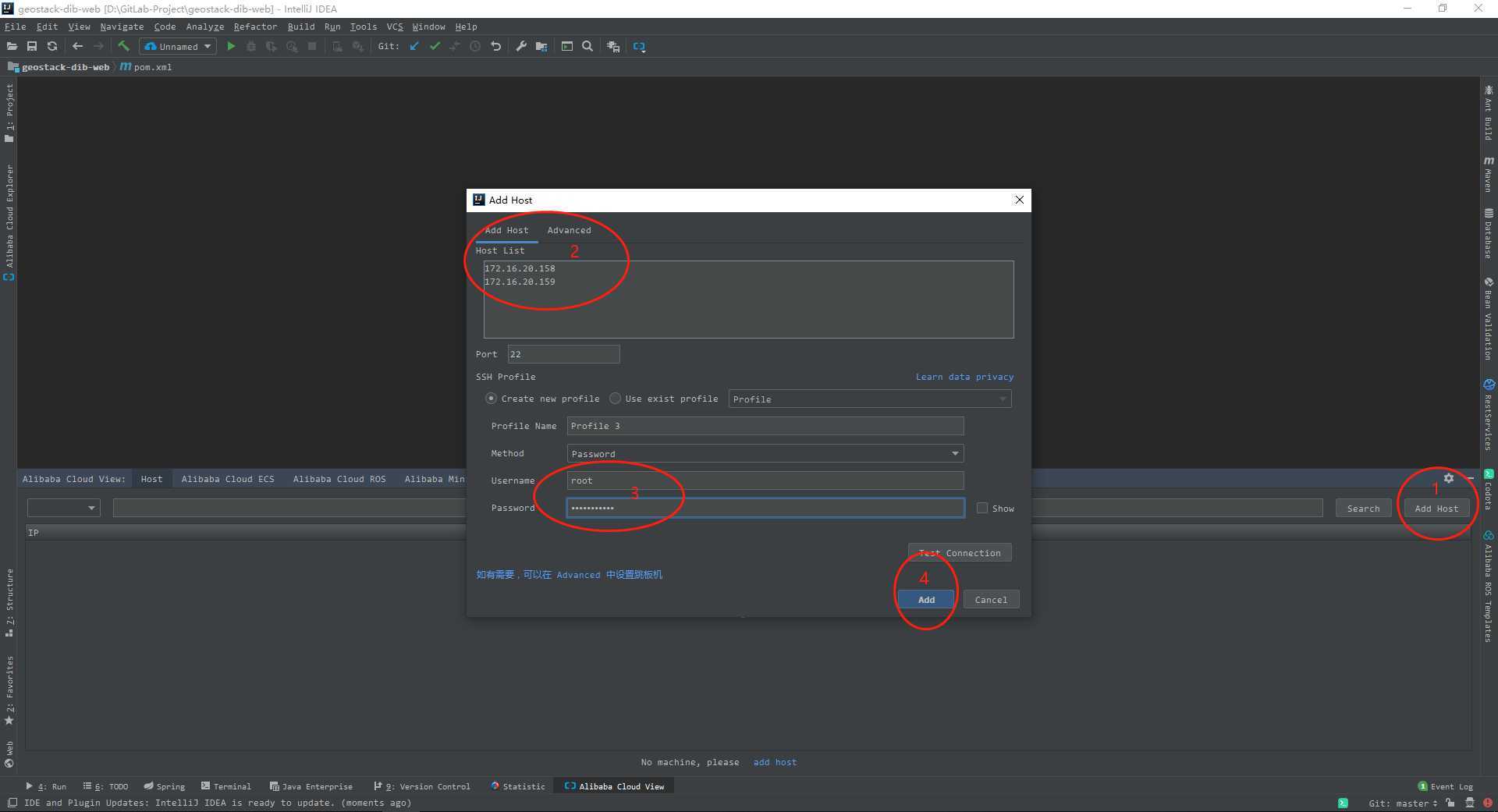Click the green Run play icon
Screen dimensions: 1498x812
click(231, 47)
